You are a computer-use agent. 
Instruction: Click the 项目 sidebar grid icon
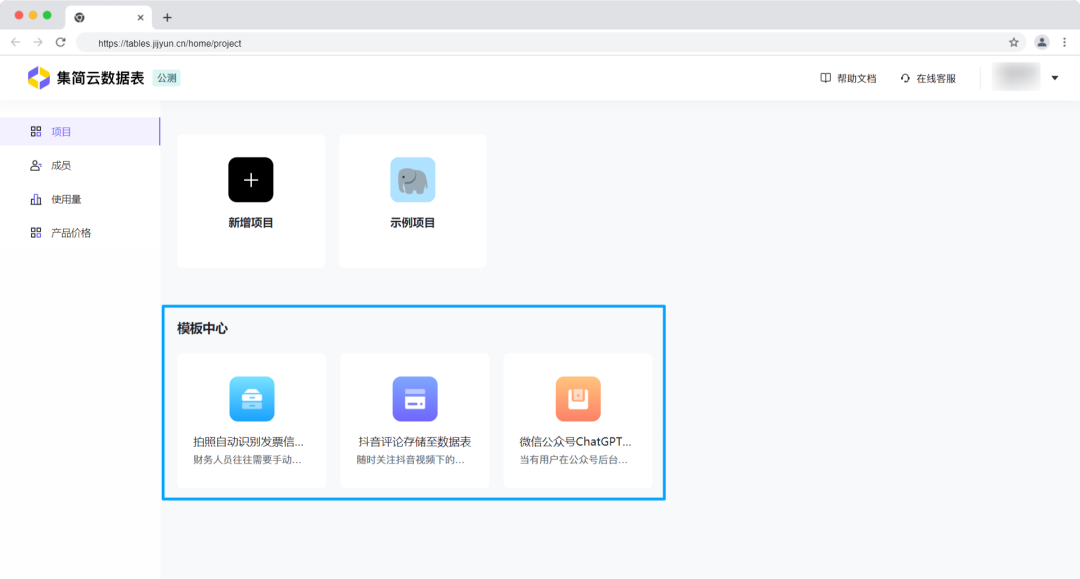36,131
